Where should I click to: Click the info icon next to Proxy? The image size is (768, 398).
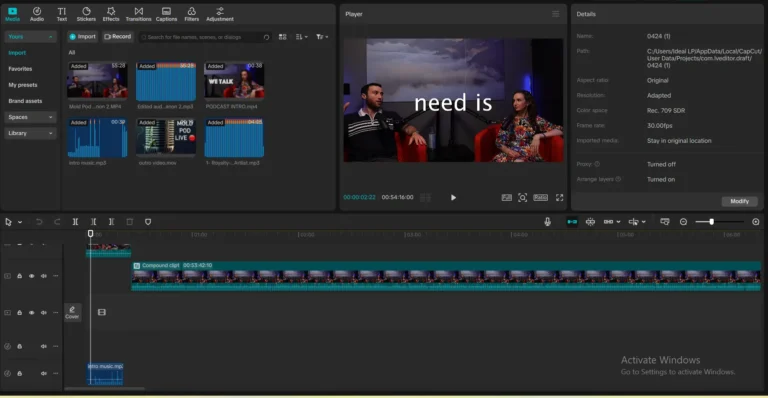click(x=597, y=164)
